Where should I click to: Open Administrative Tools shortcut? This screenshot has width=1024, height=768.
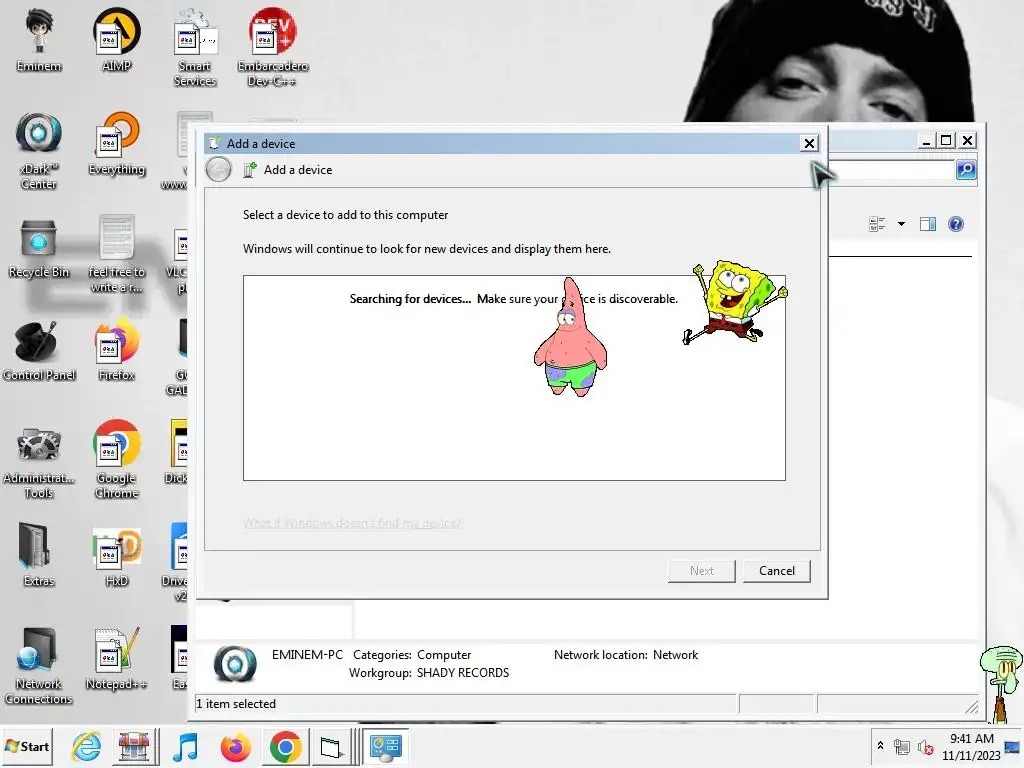click(39, 462)
